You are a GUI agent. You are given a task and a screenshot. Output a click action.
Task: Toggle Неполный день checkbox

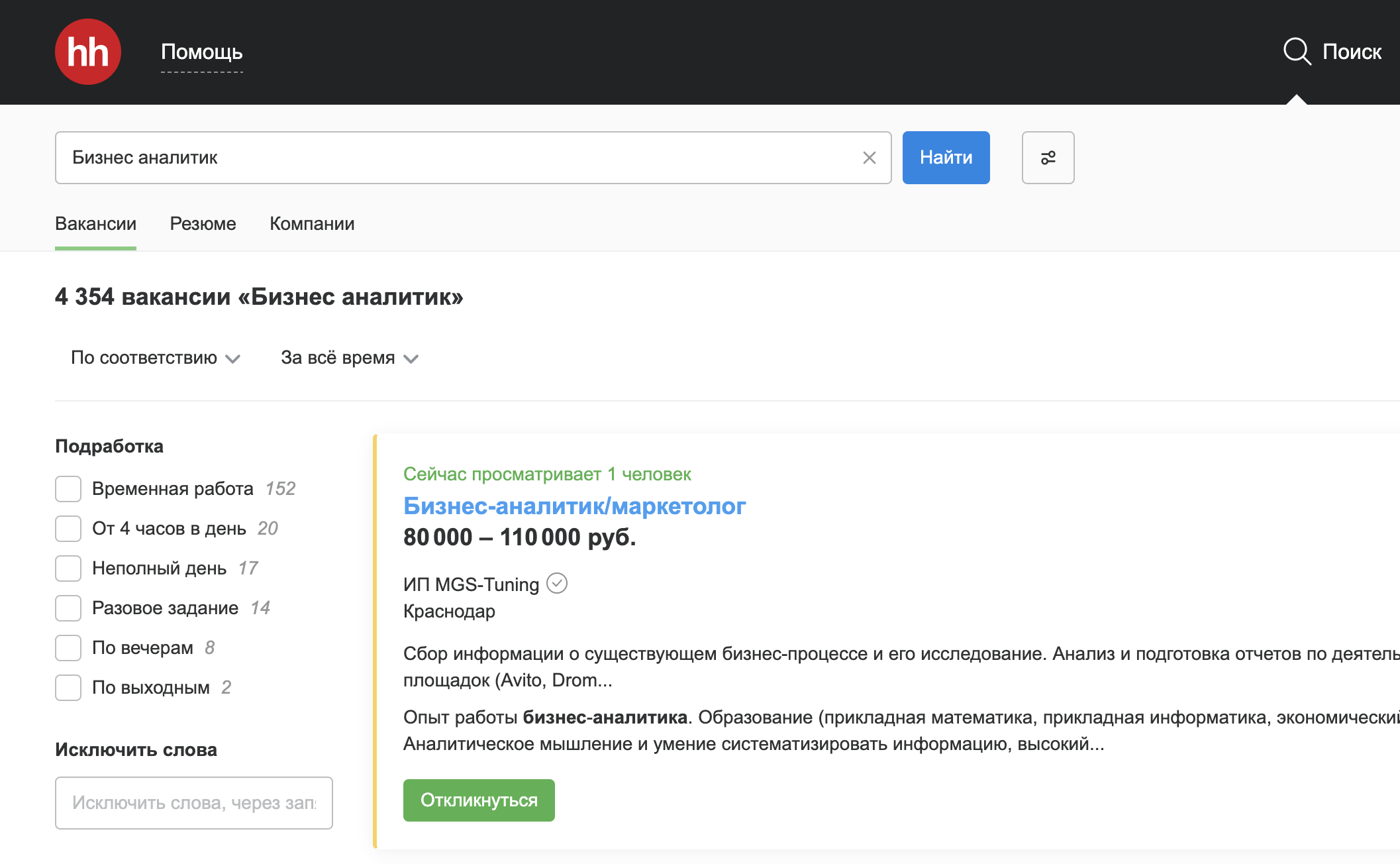click(x=68, y=568)
